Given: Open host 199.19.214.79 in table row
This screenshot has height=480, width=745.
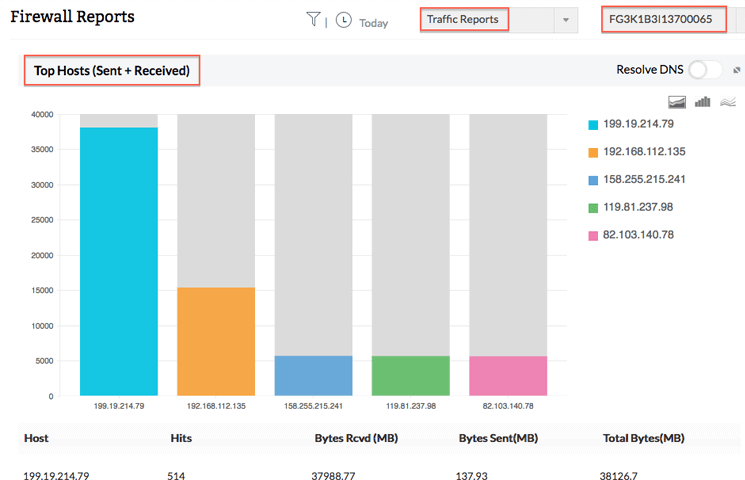Looking at the screenshot, I should [56, 475].
